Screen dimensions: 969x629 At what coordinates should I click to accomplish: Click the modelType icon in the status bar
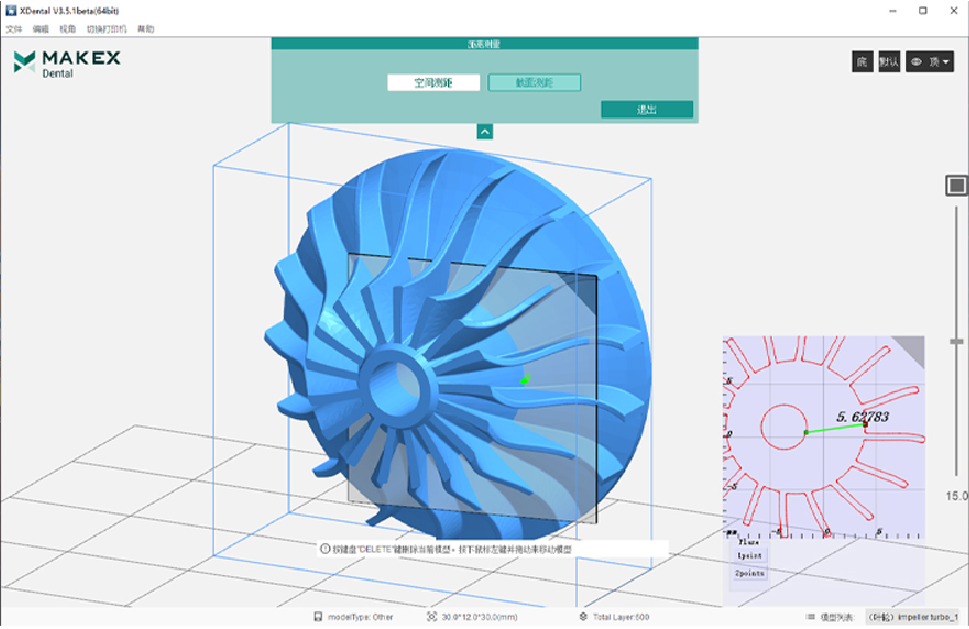[318, 617]
